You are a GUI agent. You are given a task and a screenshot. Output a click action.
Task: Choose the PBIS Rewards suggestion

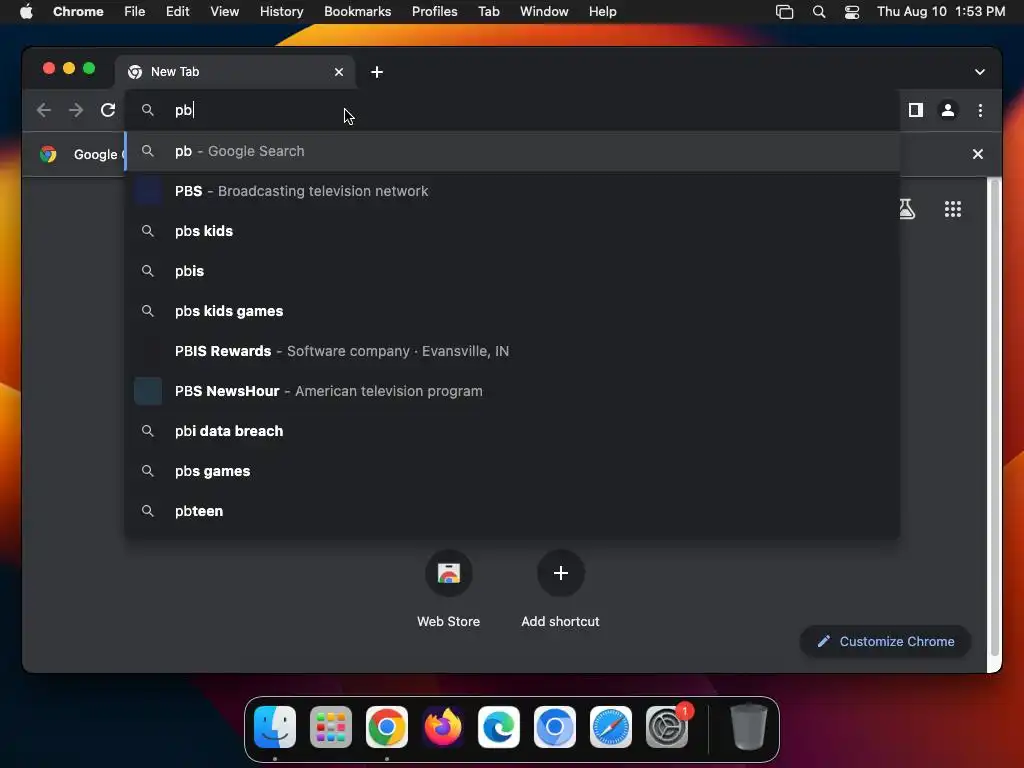pos(512,351)
